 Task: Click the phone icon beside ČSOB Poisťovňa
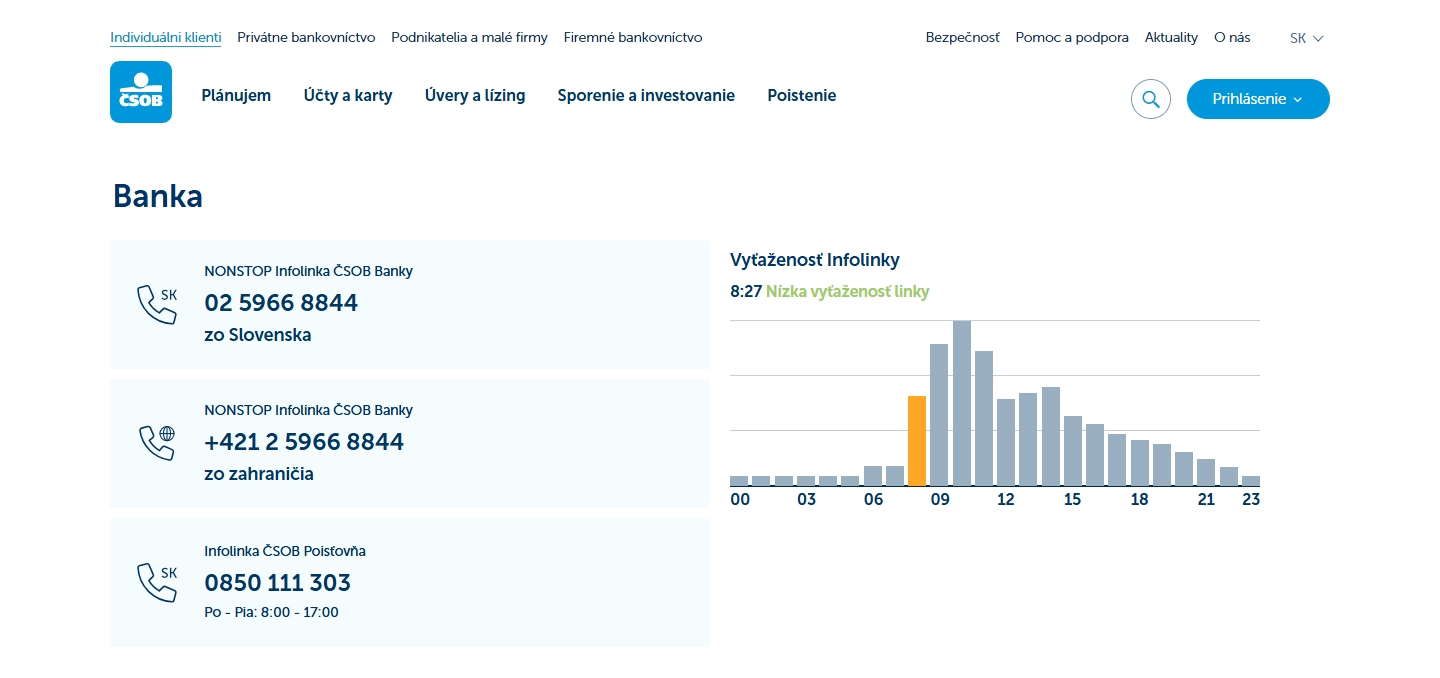pyautogui.click(x=156, y=582)
